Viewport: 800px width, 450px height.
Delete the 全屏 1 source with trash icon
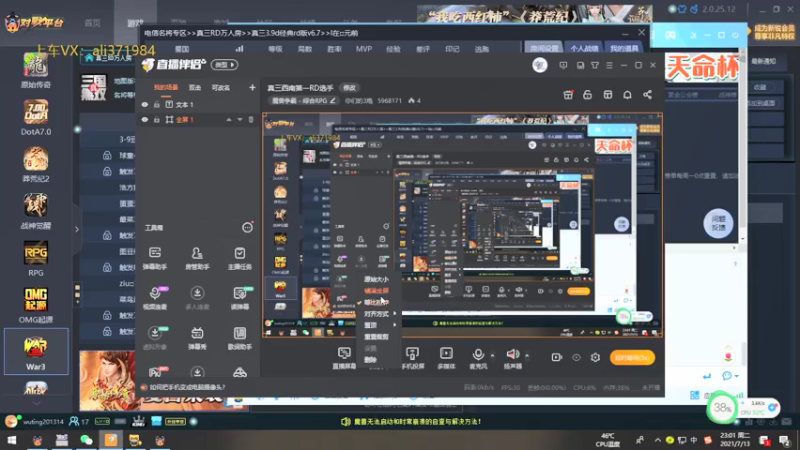[251, 119]
